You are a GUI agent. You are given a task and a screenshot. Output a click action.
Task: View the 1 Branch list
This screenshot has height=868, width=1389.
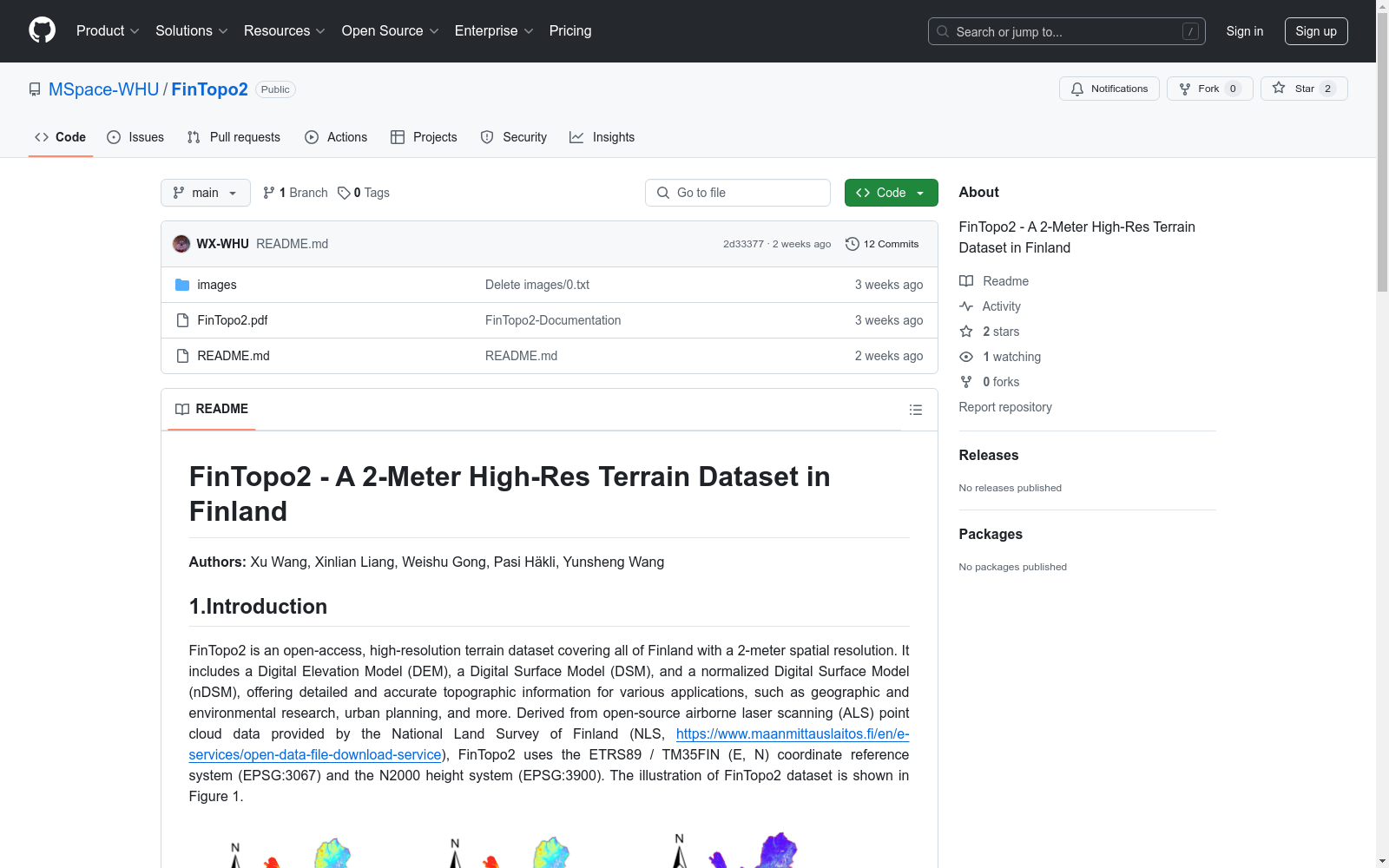tap(295, 193)
